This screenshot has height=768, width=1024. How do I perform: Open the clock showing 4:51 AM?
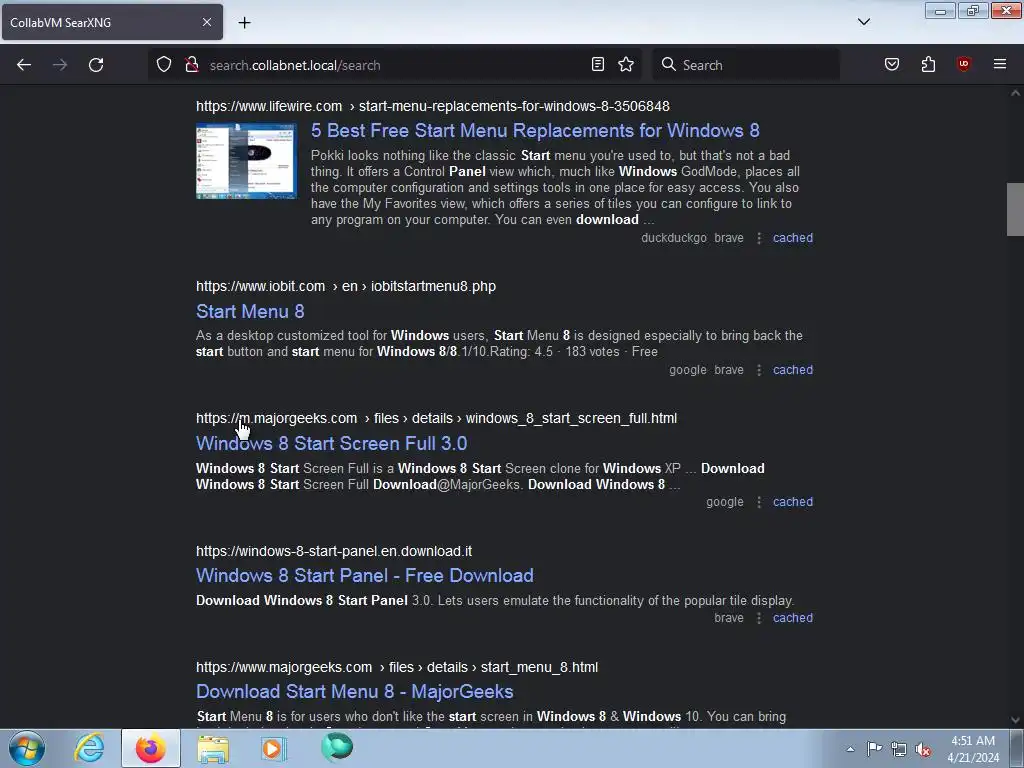(973, 749)
